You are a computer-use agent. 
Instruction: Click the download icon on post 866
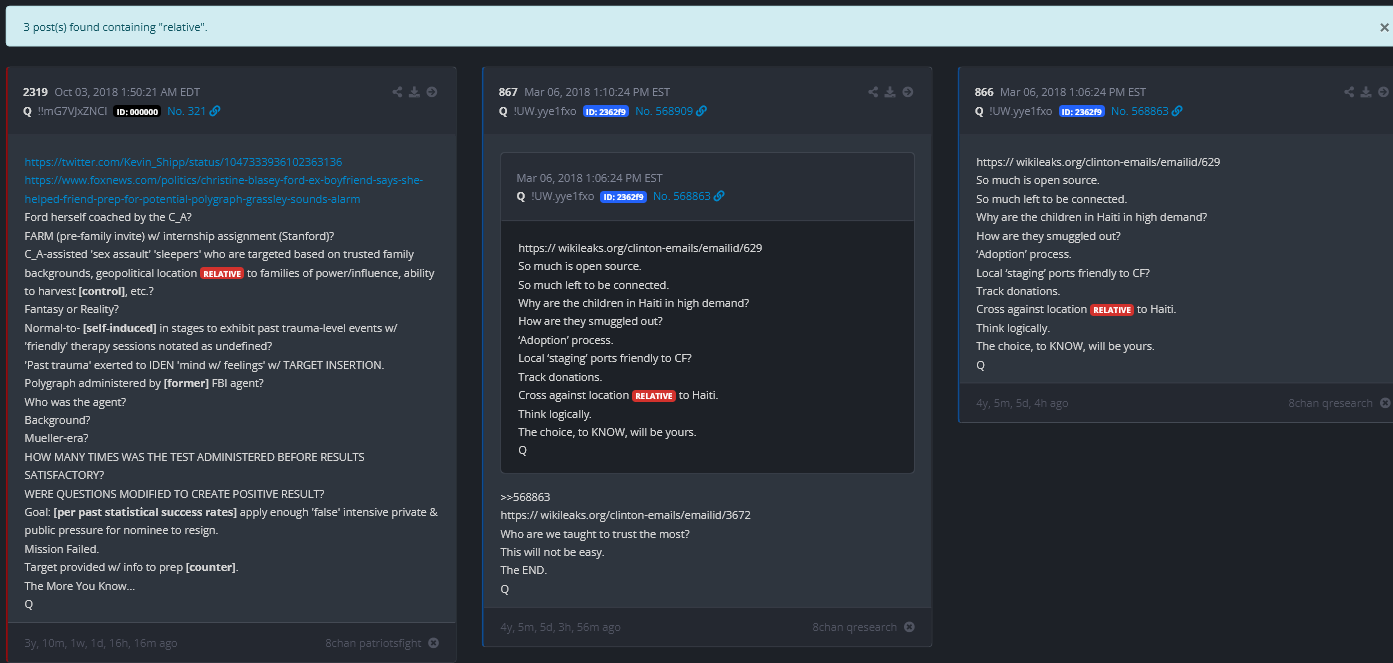[x=1366, y=92]
